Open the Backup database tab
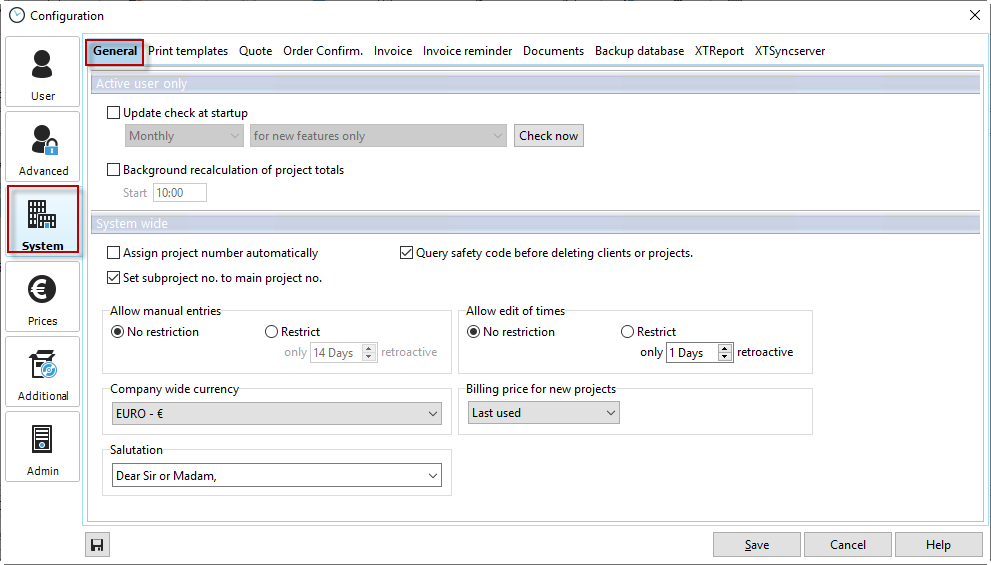This screenshot has width=991, height=565. pyautogui.click(x=639, y=51)
